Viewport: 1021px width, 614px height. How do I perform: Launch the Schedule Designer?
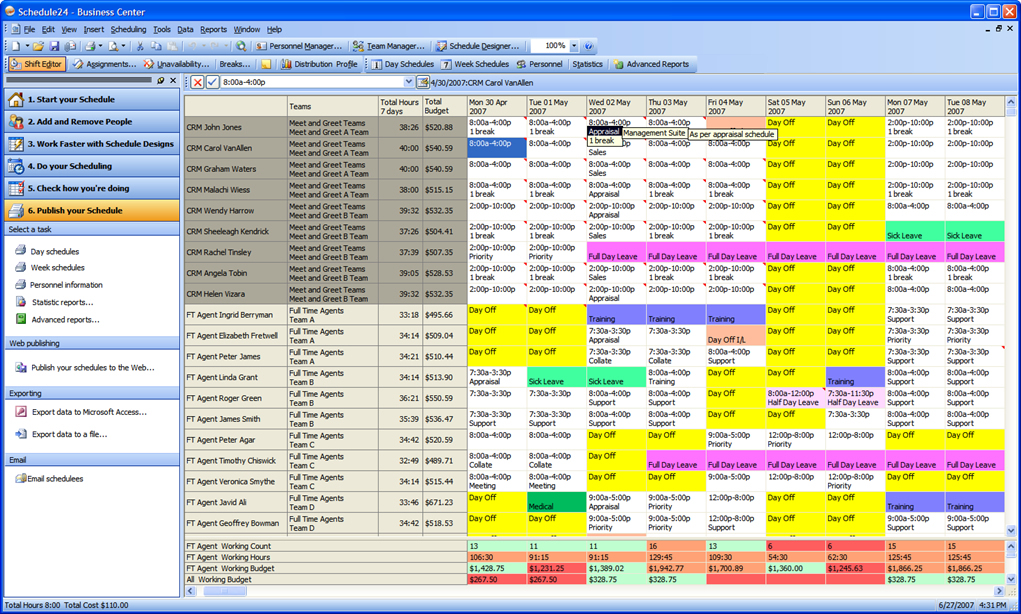click(x=477, y=46)
